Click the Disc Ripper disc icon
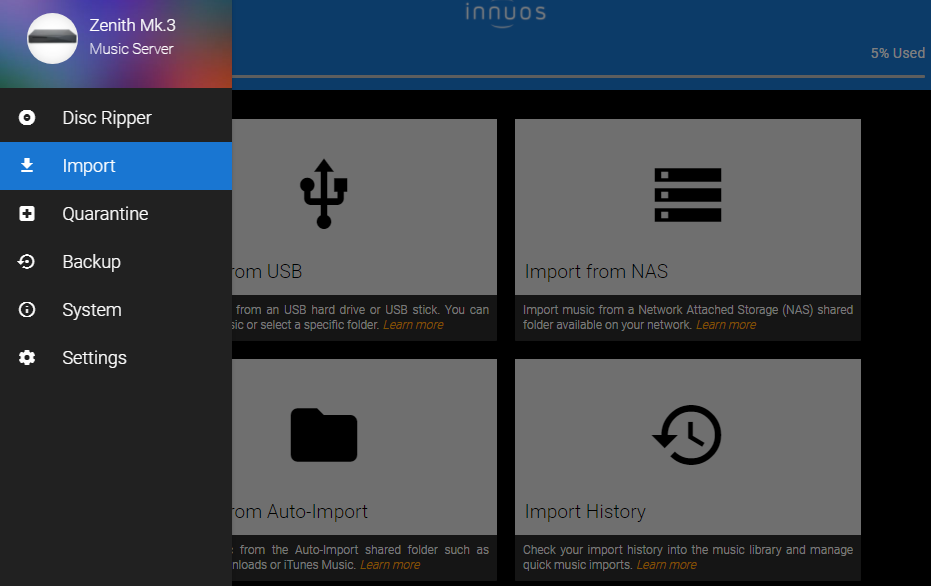The height and width of the screenshot is (586, 931). click(27, 118)
